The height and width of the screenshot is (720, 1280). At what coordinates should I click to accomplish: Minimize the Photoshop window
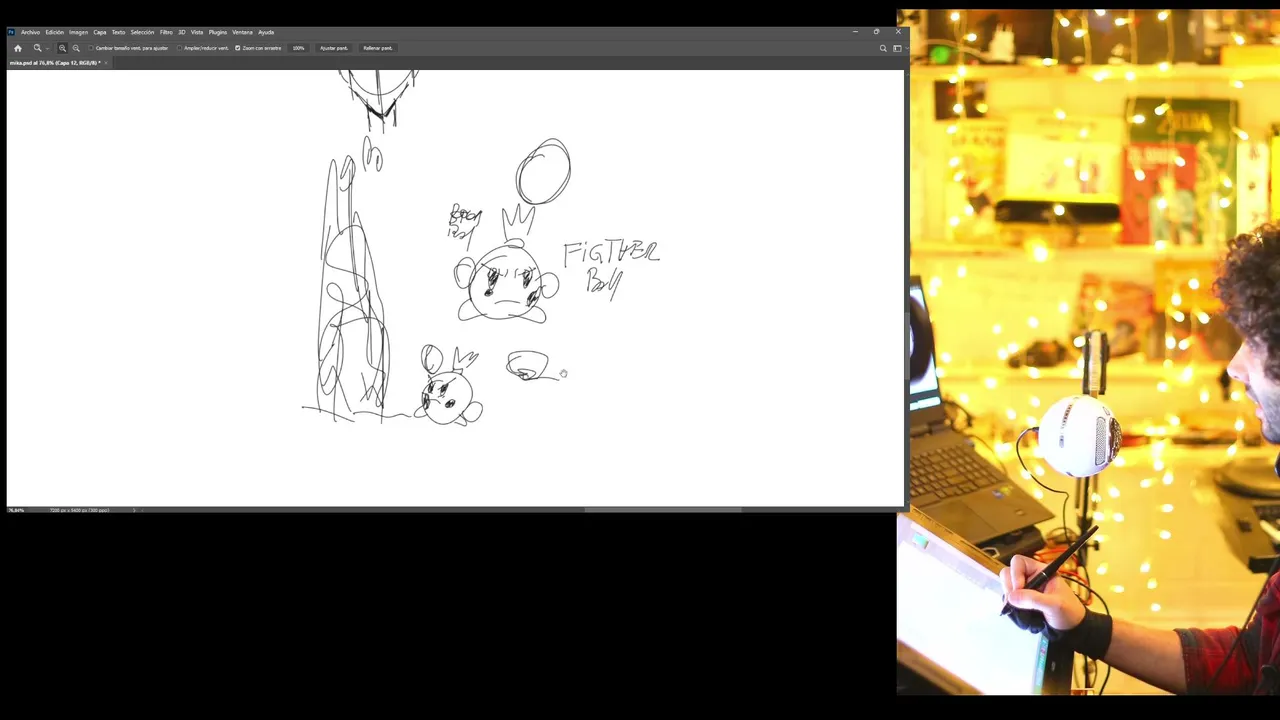click(x=855, y=32)
